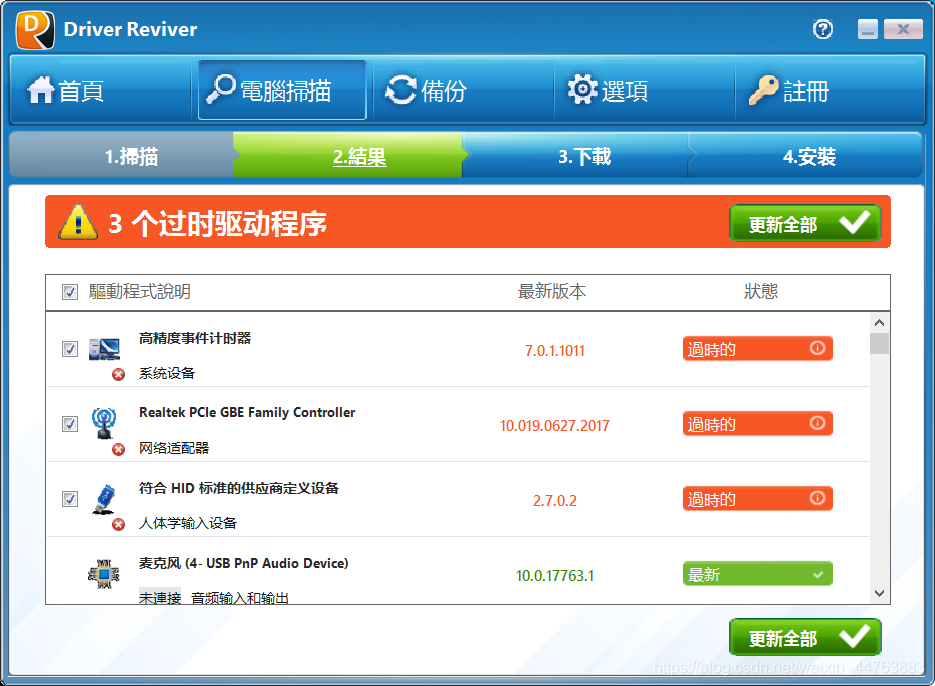This screenshot has height=686, width=935.
Task: Click the 最新版本 column header
Action: pos(552,292)
